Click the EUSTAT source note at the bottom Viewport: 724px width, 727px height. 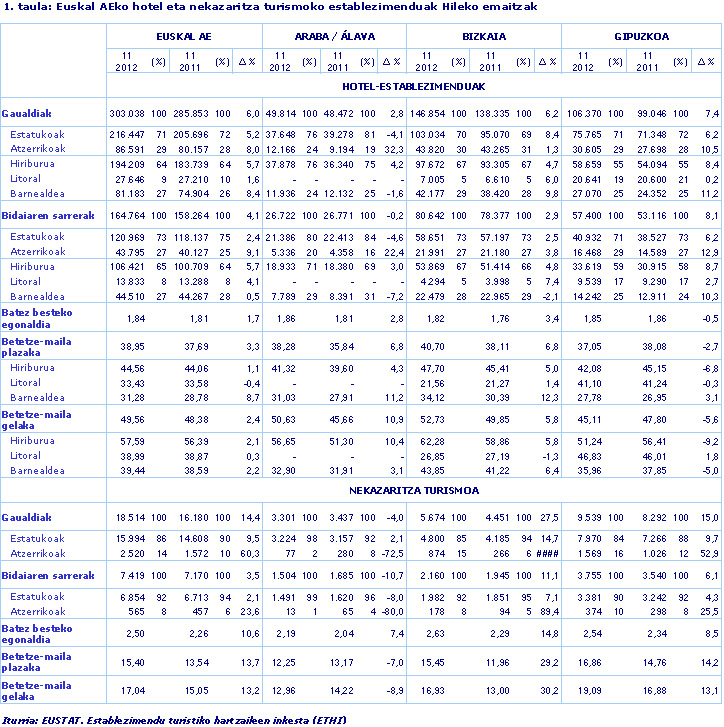[165, 718]
